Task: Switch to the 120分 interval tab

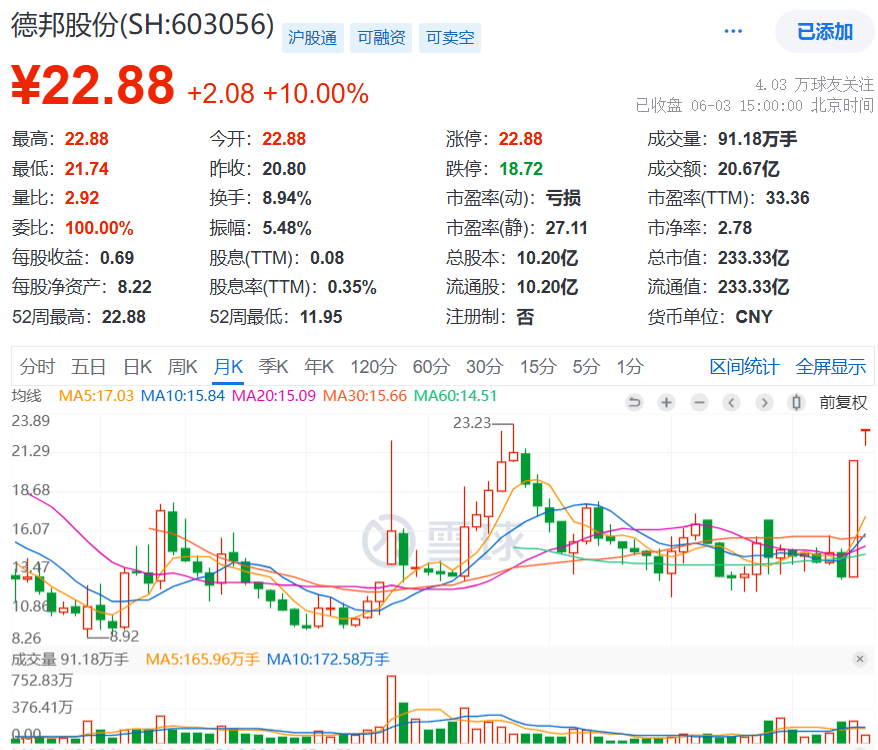Action: point(373,366)
